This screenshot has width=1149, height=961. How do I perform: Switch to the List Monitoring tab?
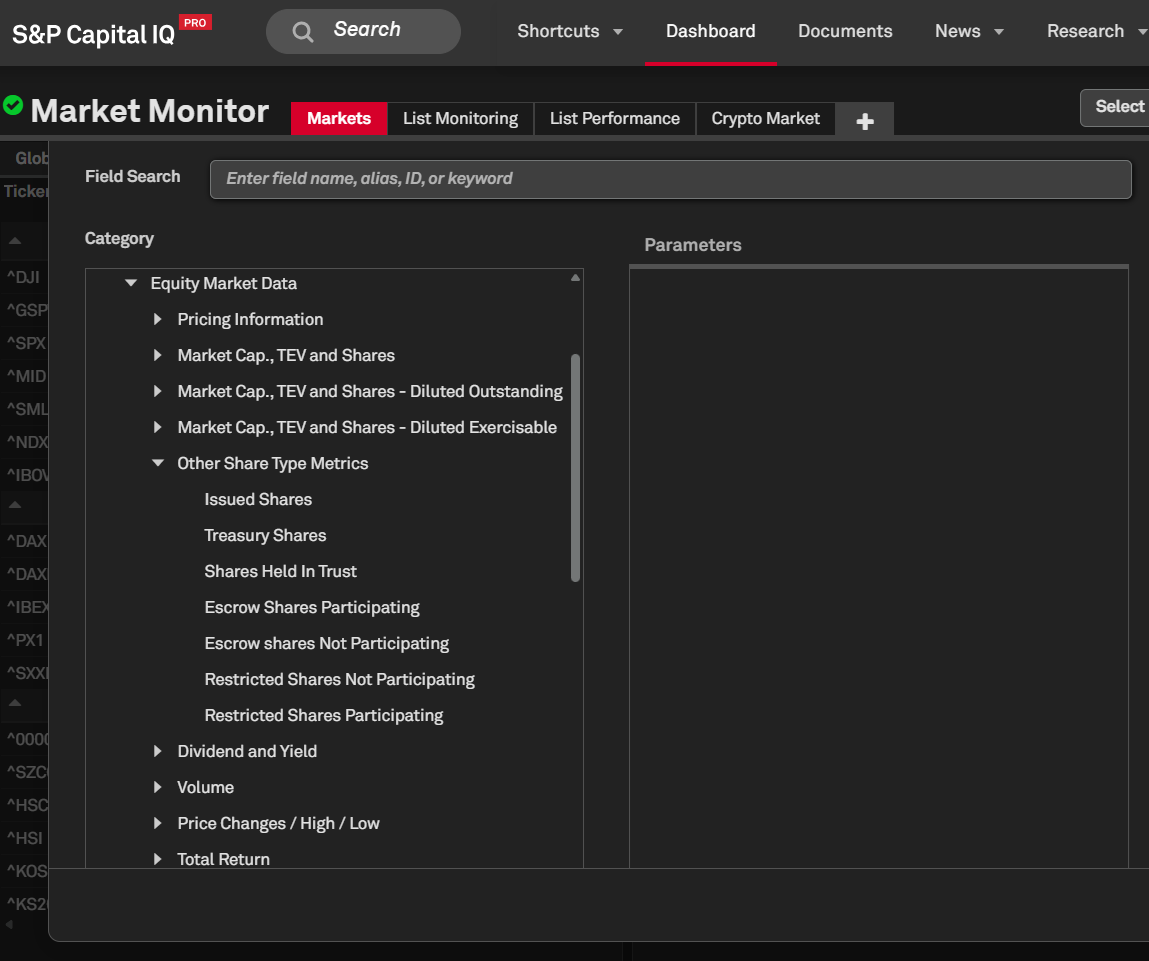[460, 119]
